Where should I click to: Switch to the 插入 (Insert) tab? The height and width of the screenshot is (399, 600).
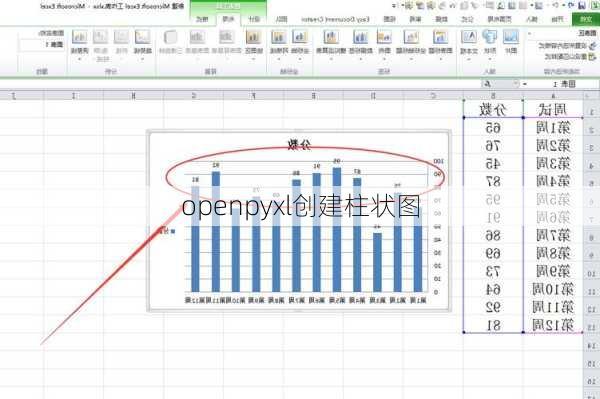pos(532,19)
